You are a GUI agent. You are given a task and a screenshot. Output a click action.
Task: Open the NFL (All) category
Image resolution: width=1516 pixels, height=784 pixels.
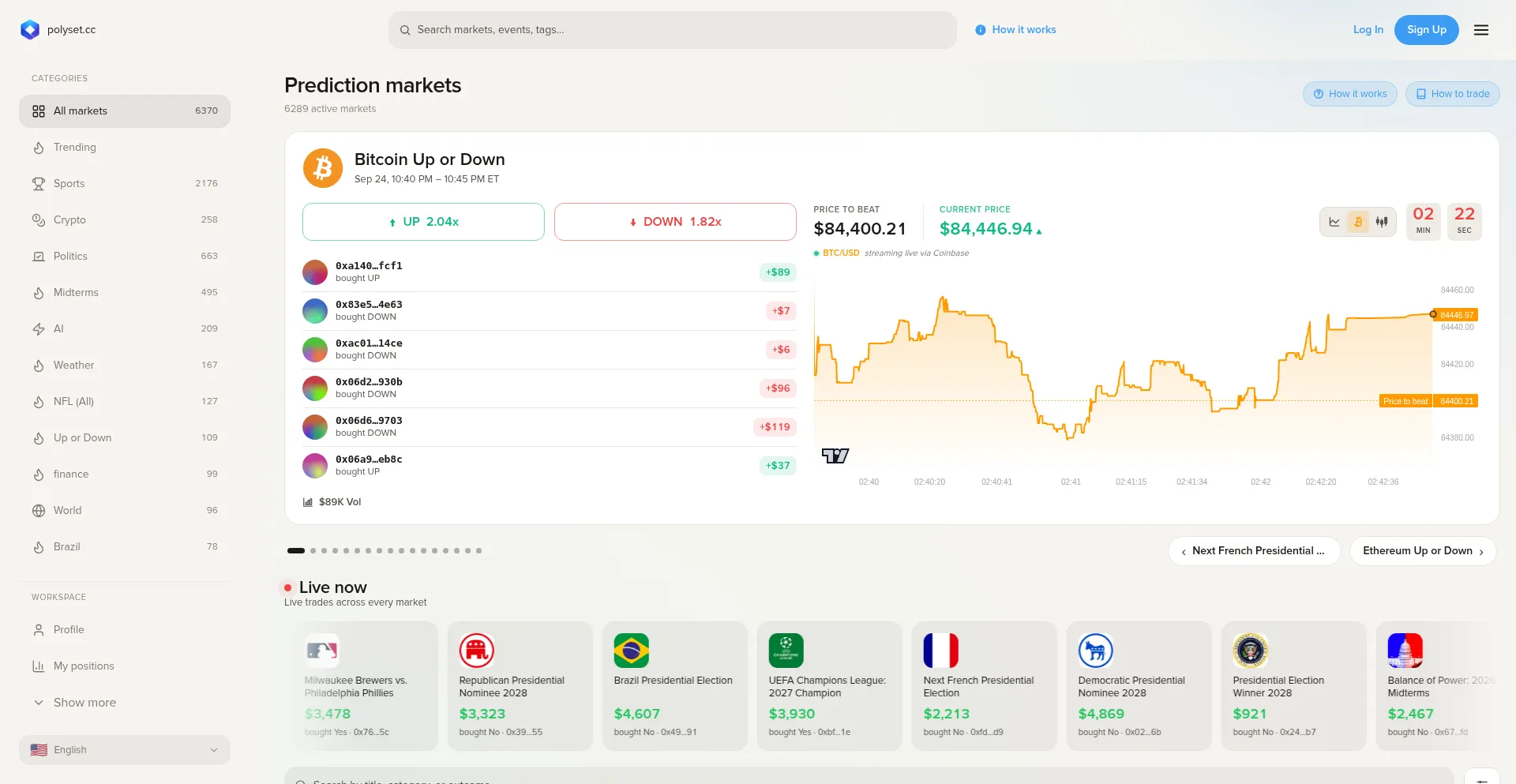click(x=125, y=402)
